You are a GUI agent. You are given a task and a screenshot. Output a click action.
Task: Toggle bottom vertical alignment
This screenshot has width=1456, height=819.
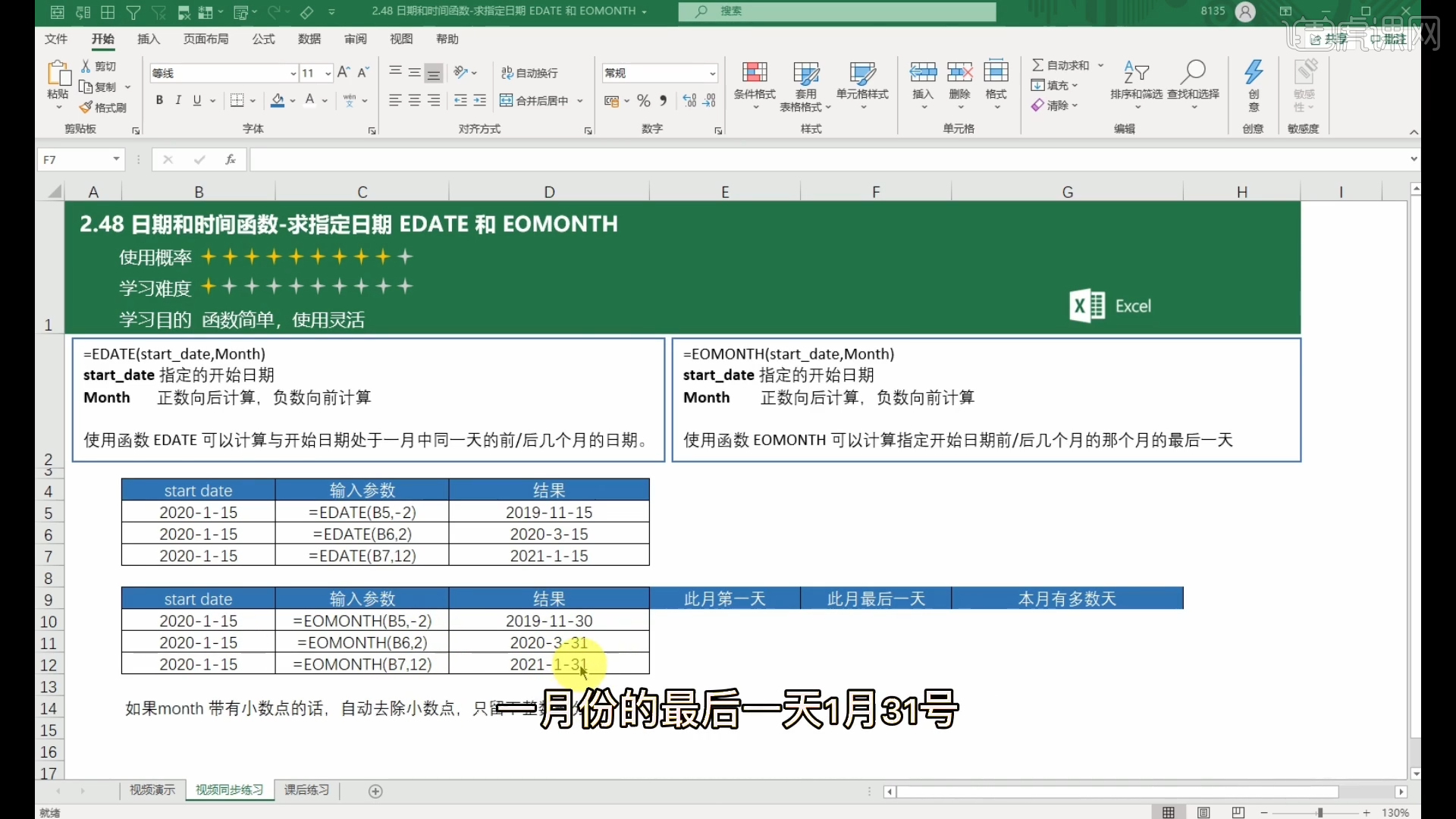click(x=434, y=73)
